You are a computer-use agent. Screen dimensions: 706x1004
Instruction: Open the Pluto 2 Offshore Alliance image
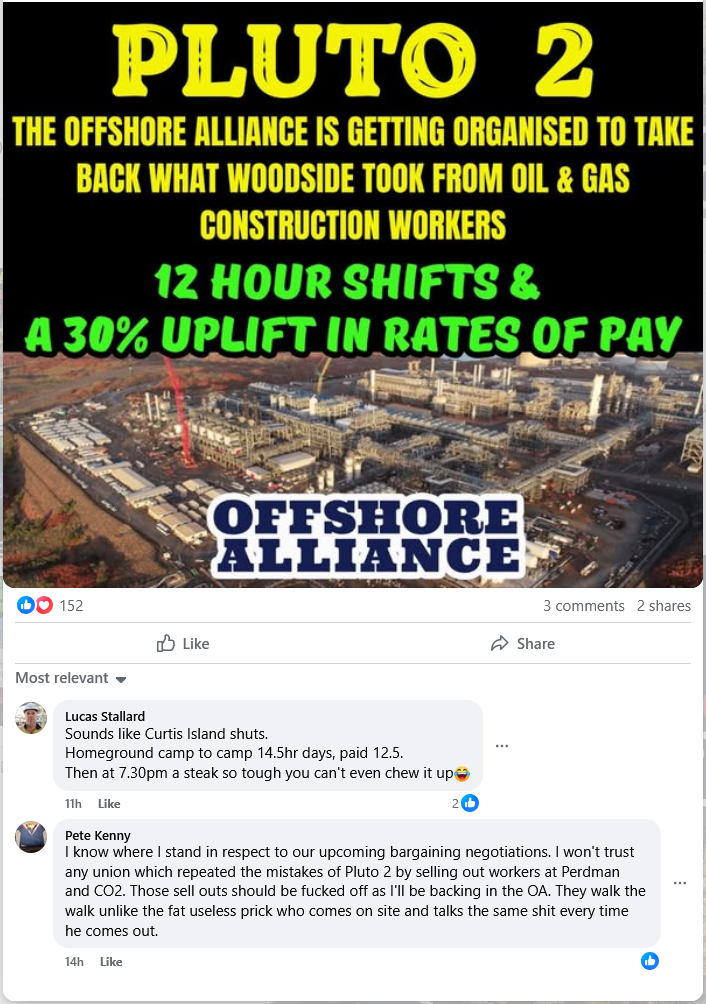click(353, 295)
